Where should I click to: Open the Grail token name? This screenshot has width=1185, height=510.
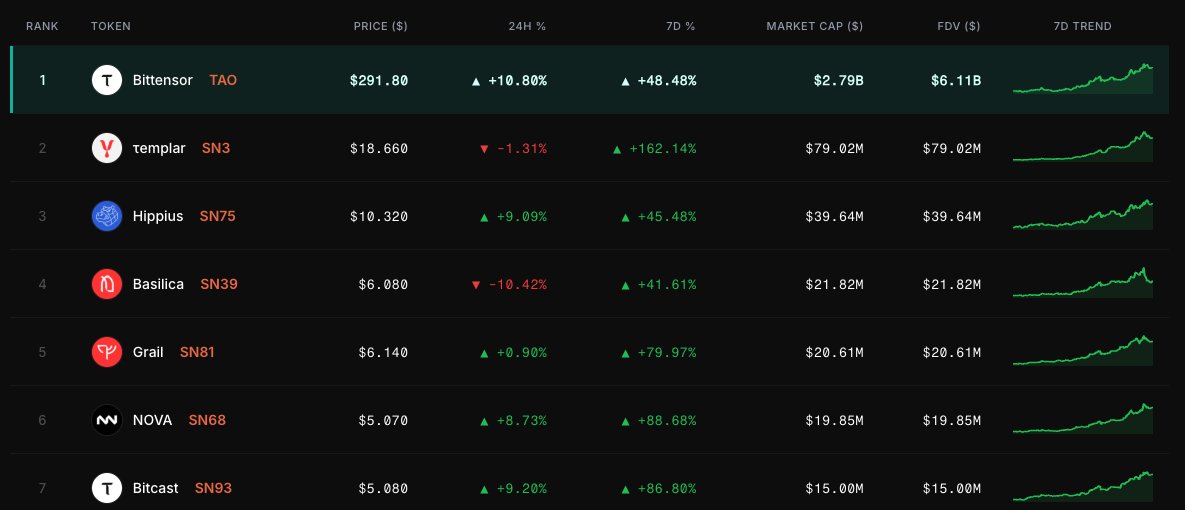[148, 352]
